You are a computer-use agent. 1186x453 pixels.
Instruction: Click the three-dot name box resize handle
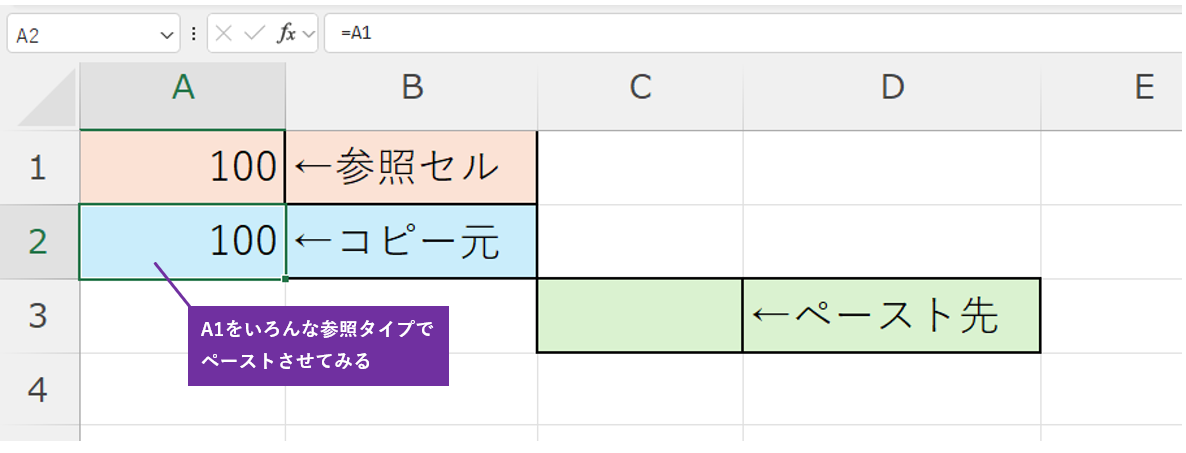(193, 33)
